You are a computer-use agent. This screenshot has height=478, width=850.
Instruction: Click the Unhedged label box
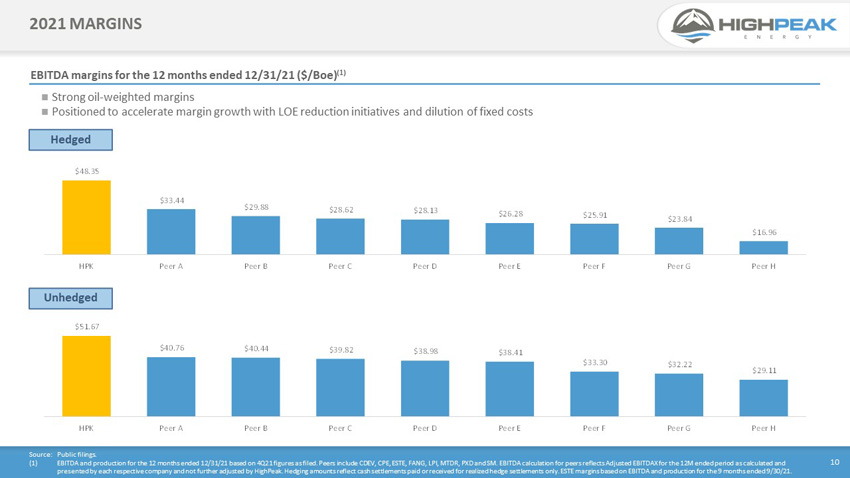click(x=70, y=298)
